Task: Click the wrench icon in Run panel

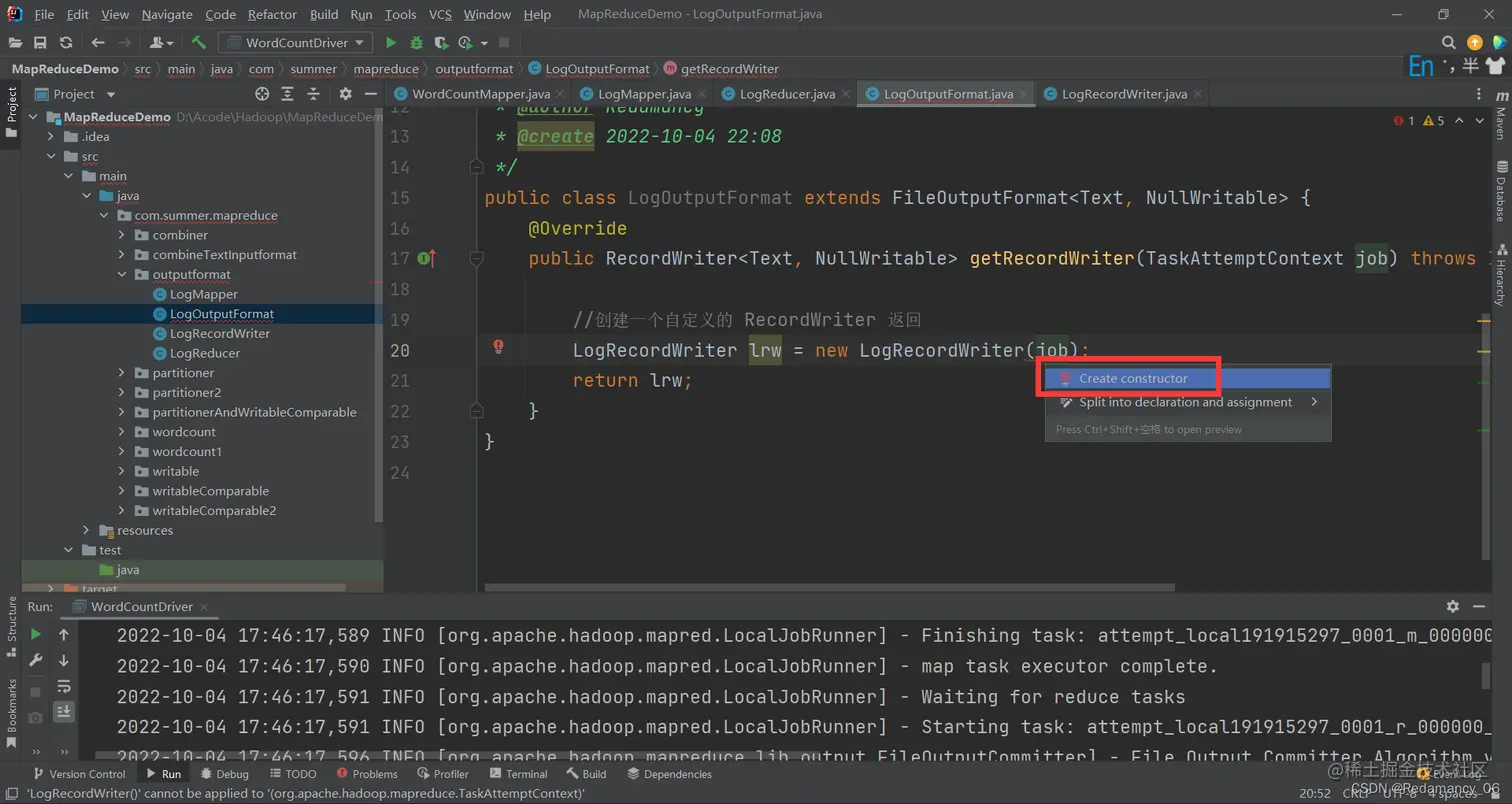Action: (x=36, y=660)
